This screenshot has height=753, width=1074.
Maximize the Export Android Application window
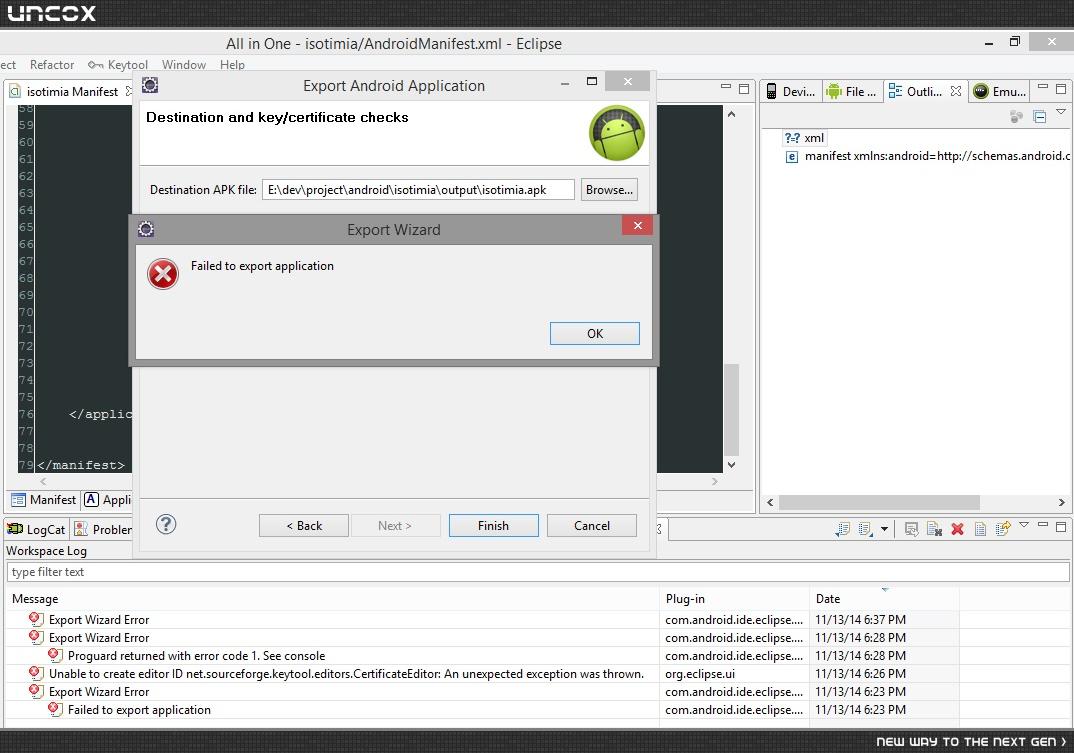pyautogui.click(x=592, y=82)
